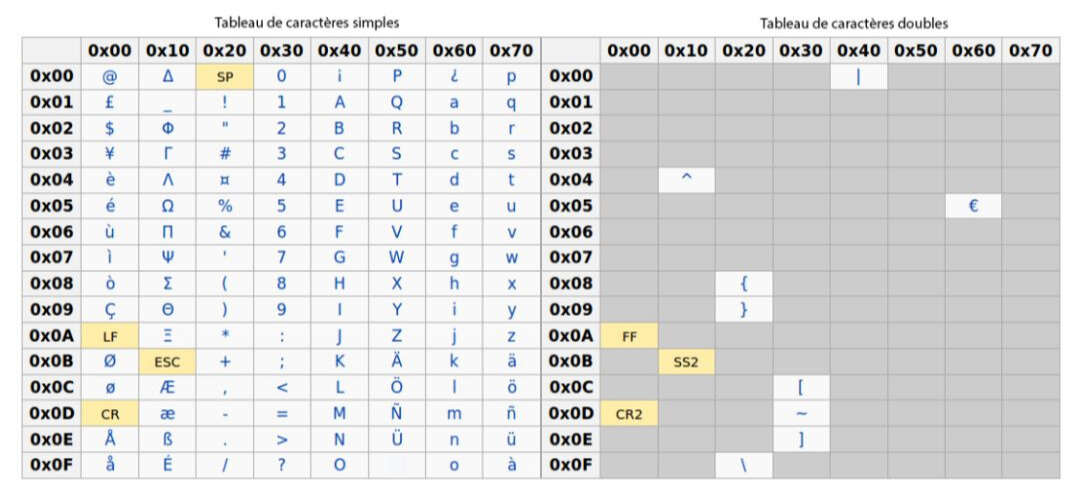The height and width of the screenshot is (499, 1080).
Task: Click the caret ^ cell in the double table
Action: (686, 180)
